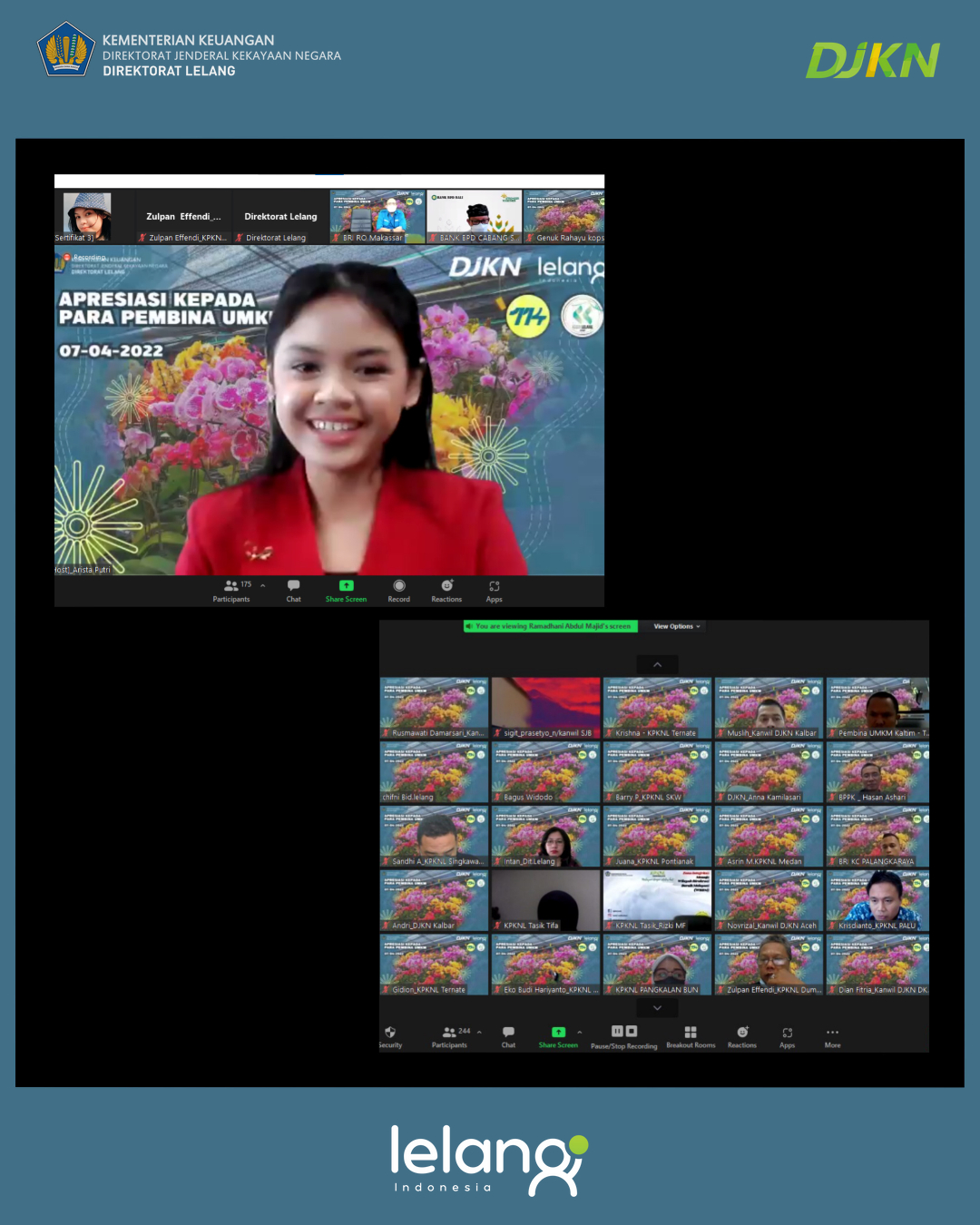Open Apps in the upper Zoom toolbar
This screenshot has width=980, height=1225.
point(494,590)
